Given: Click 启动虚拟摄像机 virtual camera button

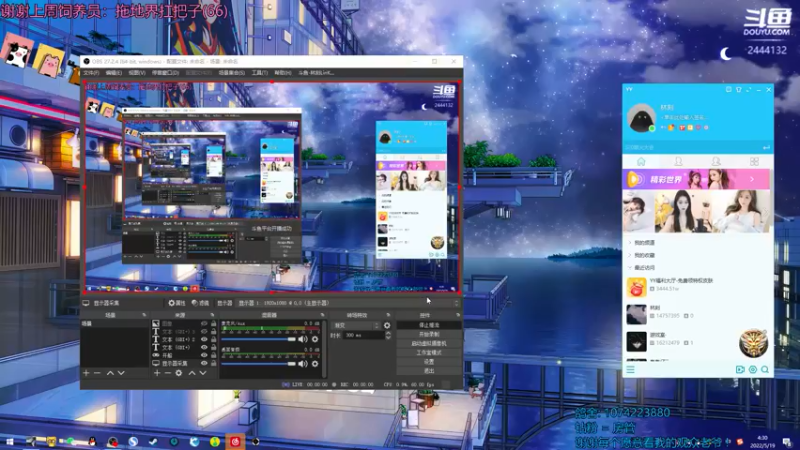Looking at the screenshot, I should coord(429,343).
